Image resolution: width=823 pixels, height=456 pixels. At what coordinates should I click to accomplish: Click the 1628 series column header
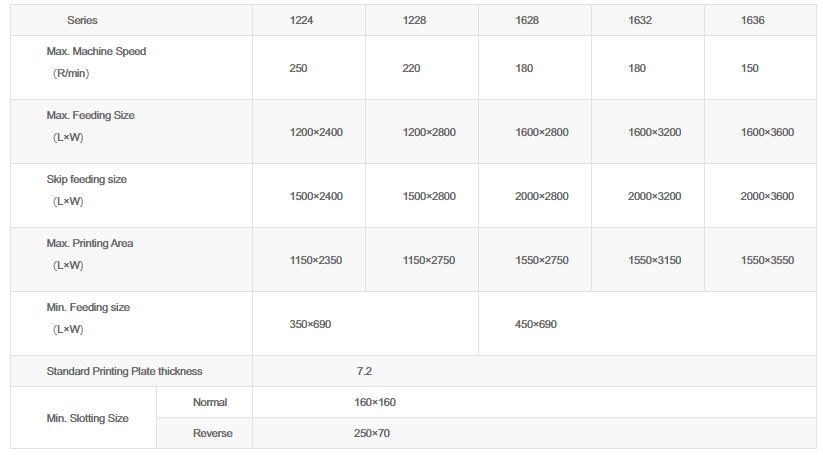click(527, 20)
